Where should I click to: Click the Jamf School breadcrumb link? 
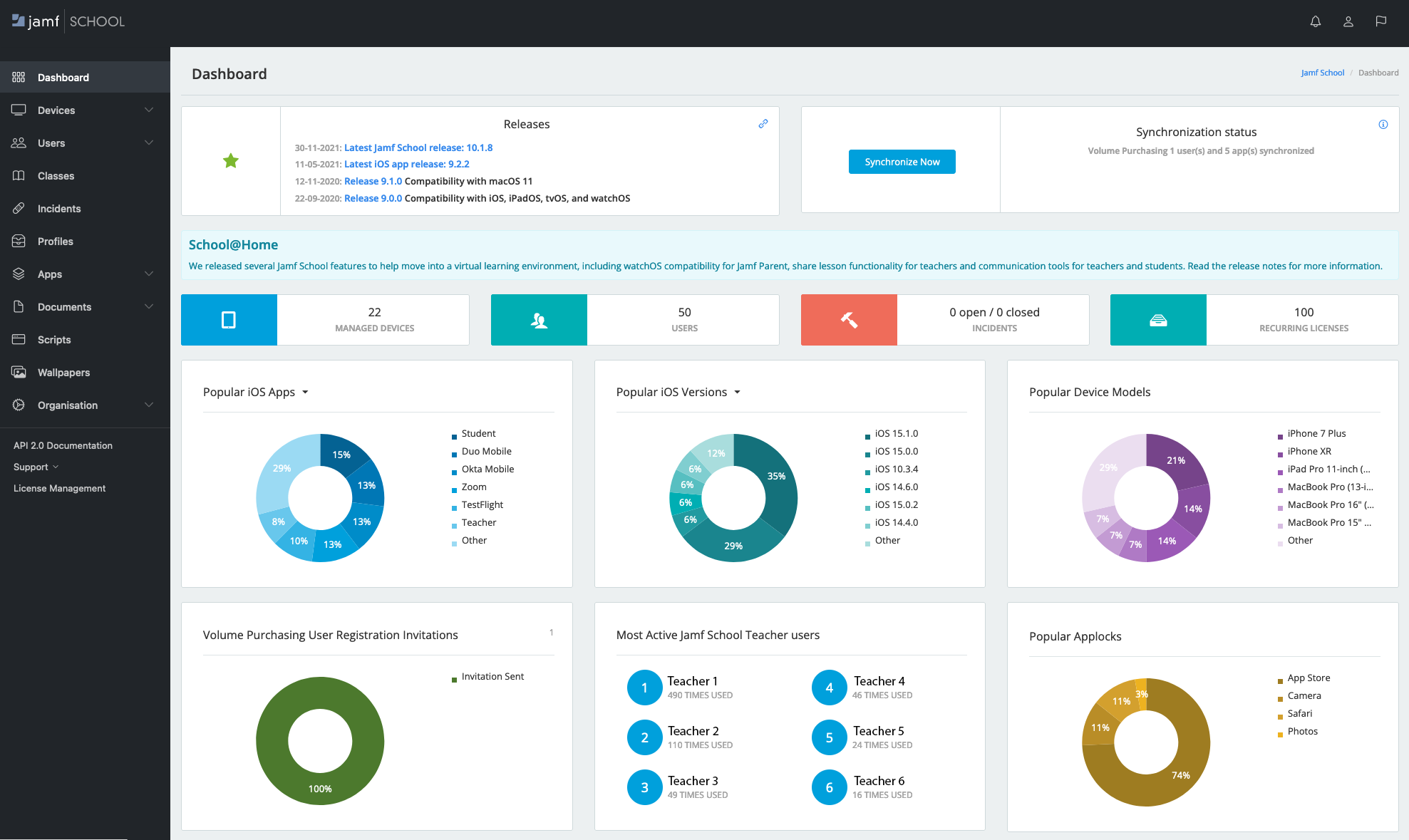pos(1322,73)
